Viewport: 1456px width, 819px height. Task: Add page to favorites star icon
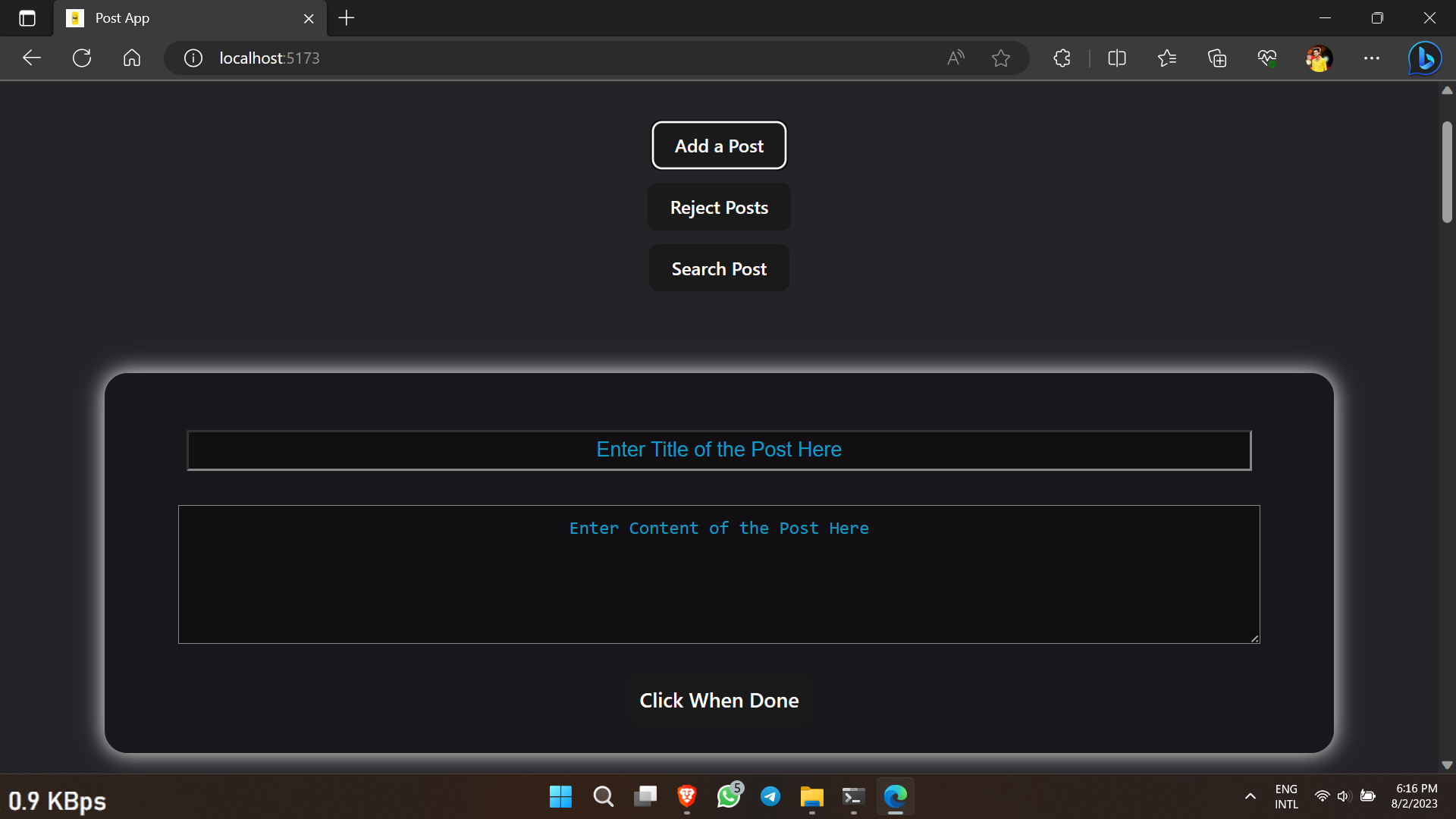[x=1001, y=58]
